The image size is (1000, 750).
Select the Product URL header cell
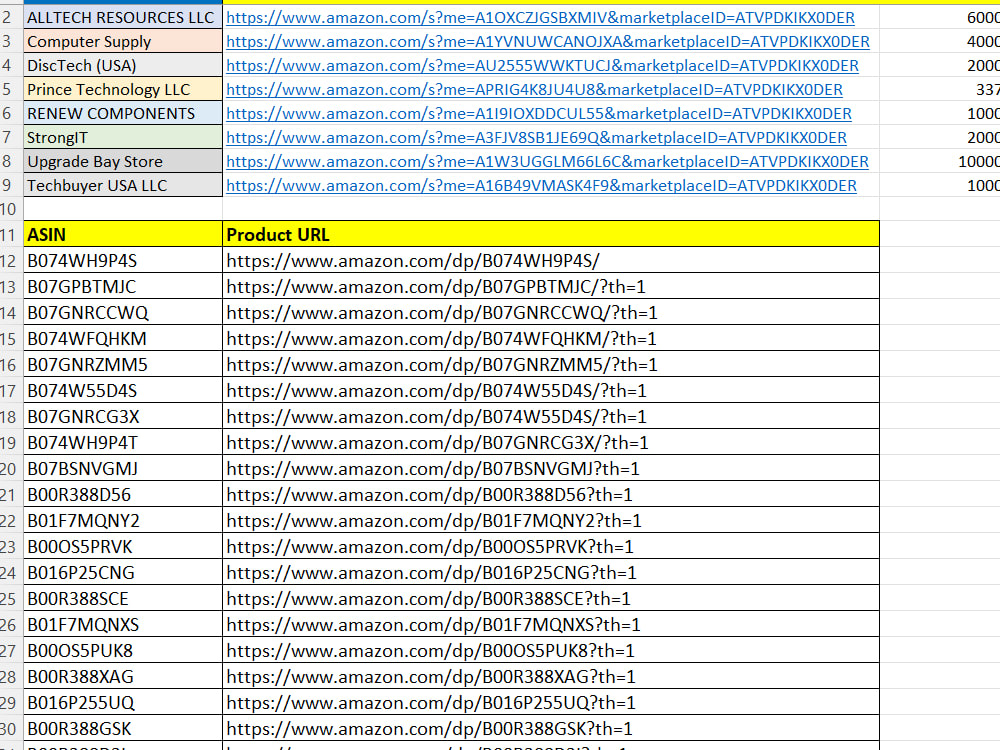click(551, 235)
